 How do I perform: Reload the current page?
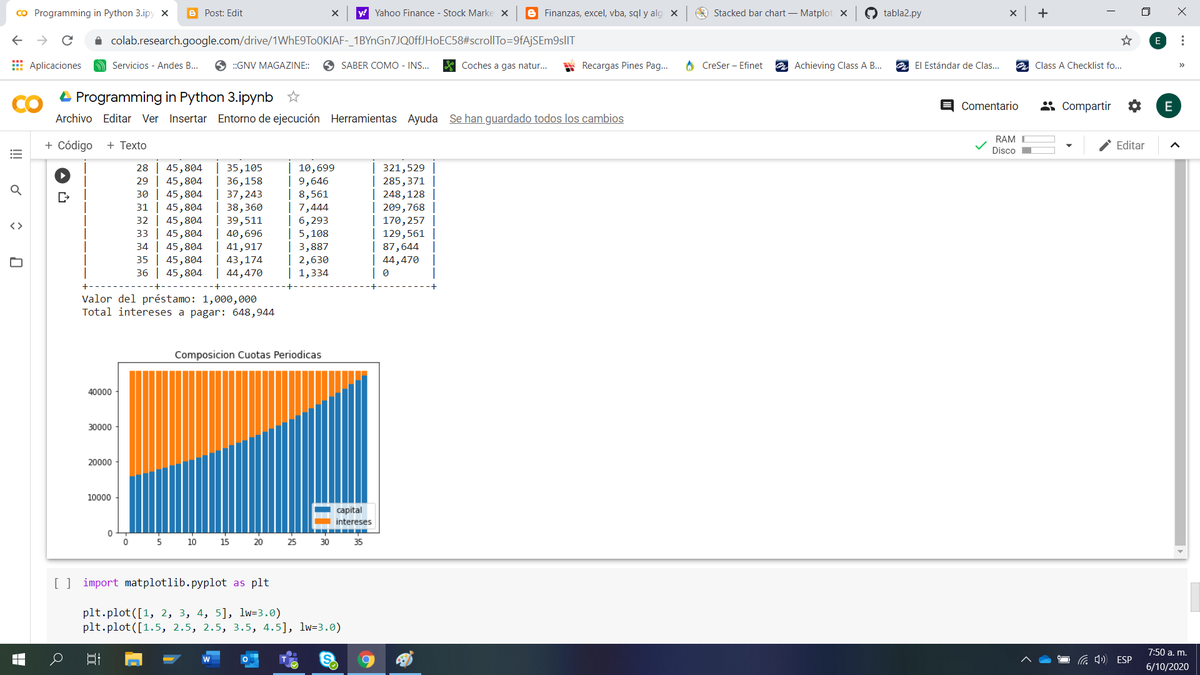[66, 40]
